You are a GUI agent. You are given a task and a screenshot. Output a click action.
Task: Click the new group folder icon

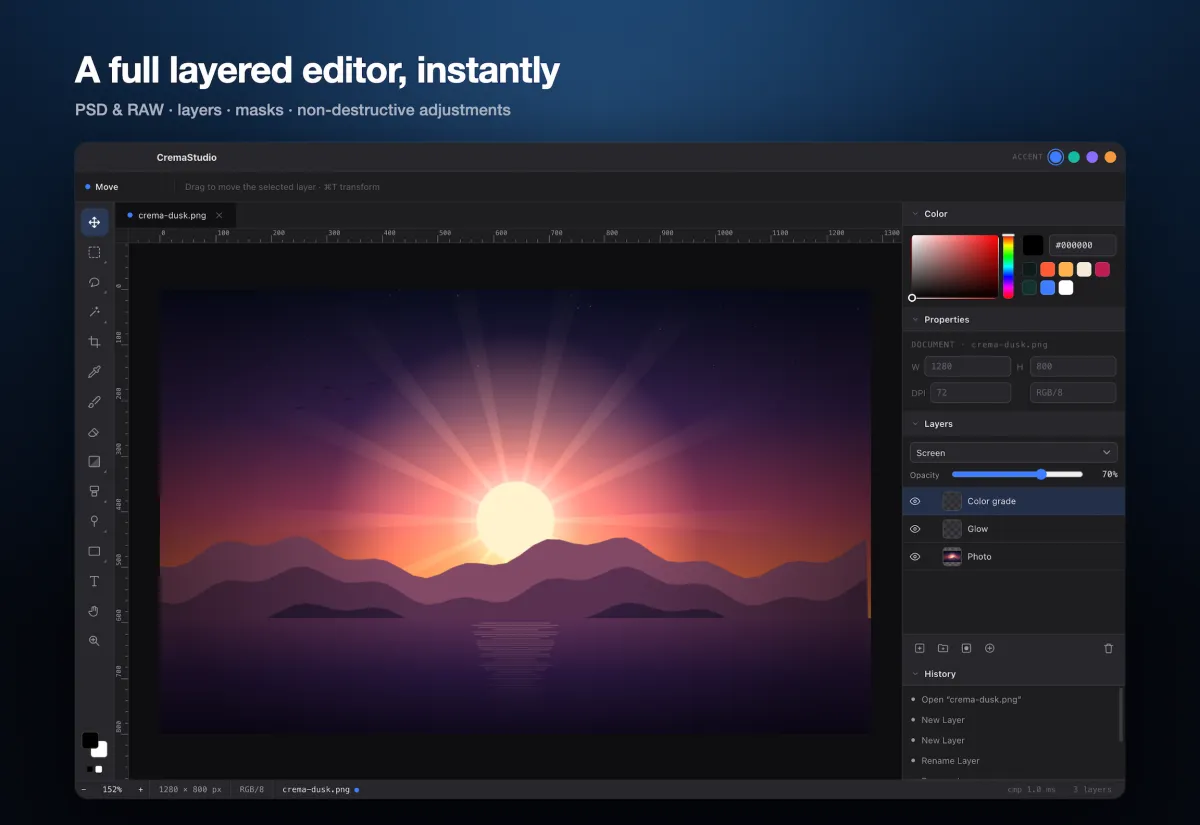943,648
